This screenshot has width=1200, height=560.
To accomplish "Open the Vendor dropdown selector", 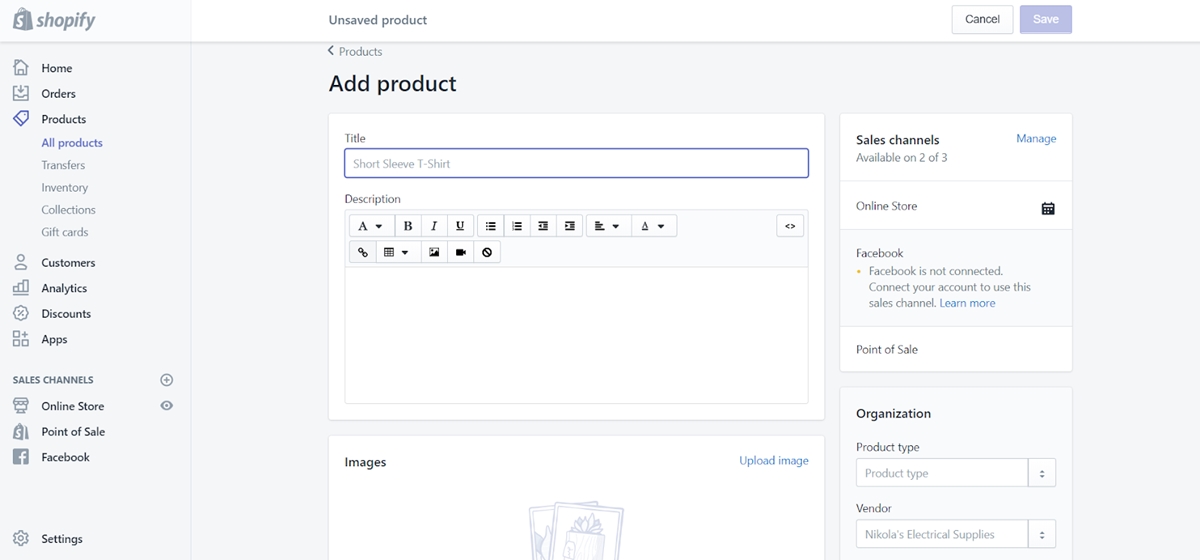I will (x=1042, y=534).
